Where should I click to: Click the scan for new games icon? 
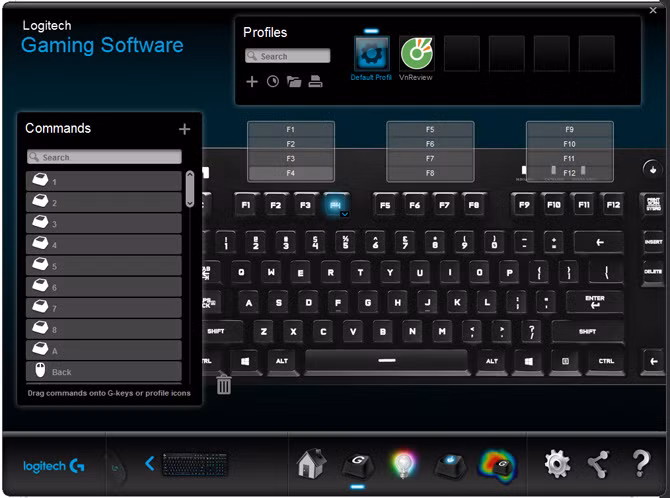pyautogui.click(x=273, y=81)
